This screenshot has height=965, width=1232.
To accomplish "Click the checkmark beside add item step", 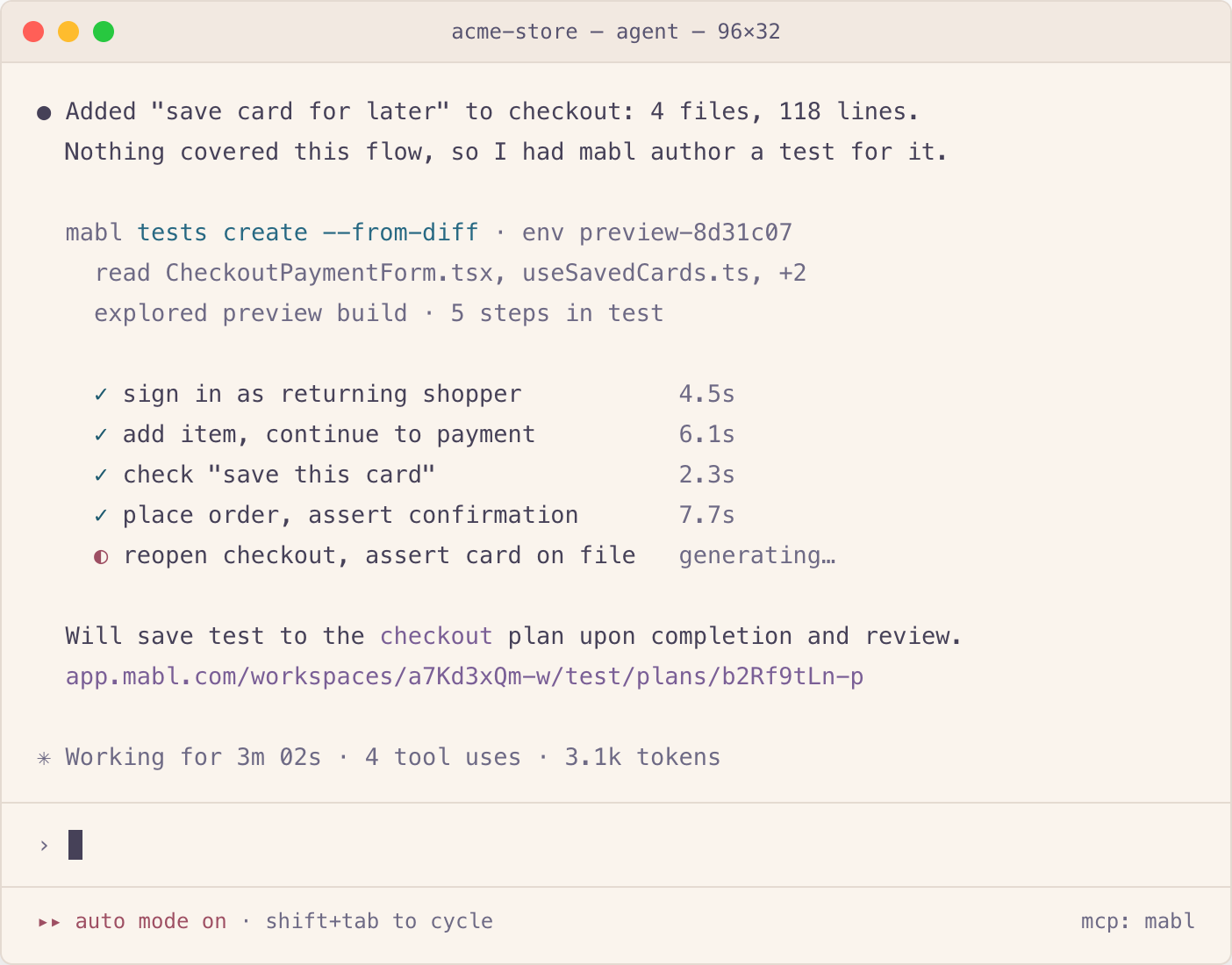I will (101, 435).
